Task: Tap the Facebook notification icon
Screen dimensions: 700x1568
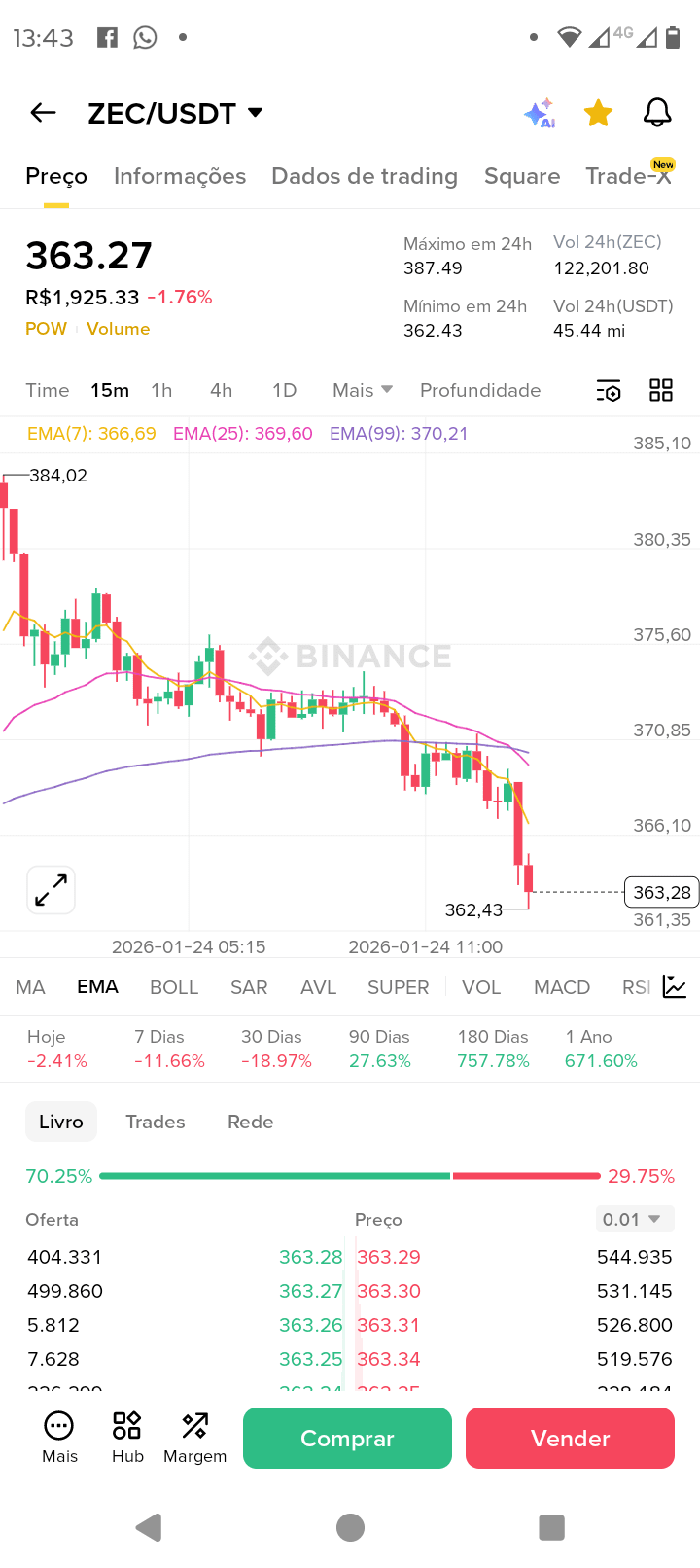Action: click(107, 38)
